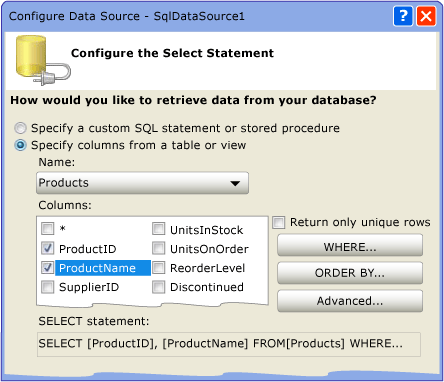The image size is (444, 382).
Task: Click the database cylinder plug icon
Action: [x=43, y=60]
